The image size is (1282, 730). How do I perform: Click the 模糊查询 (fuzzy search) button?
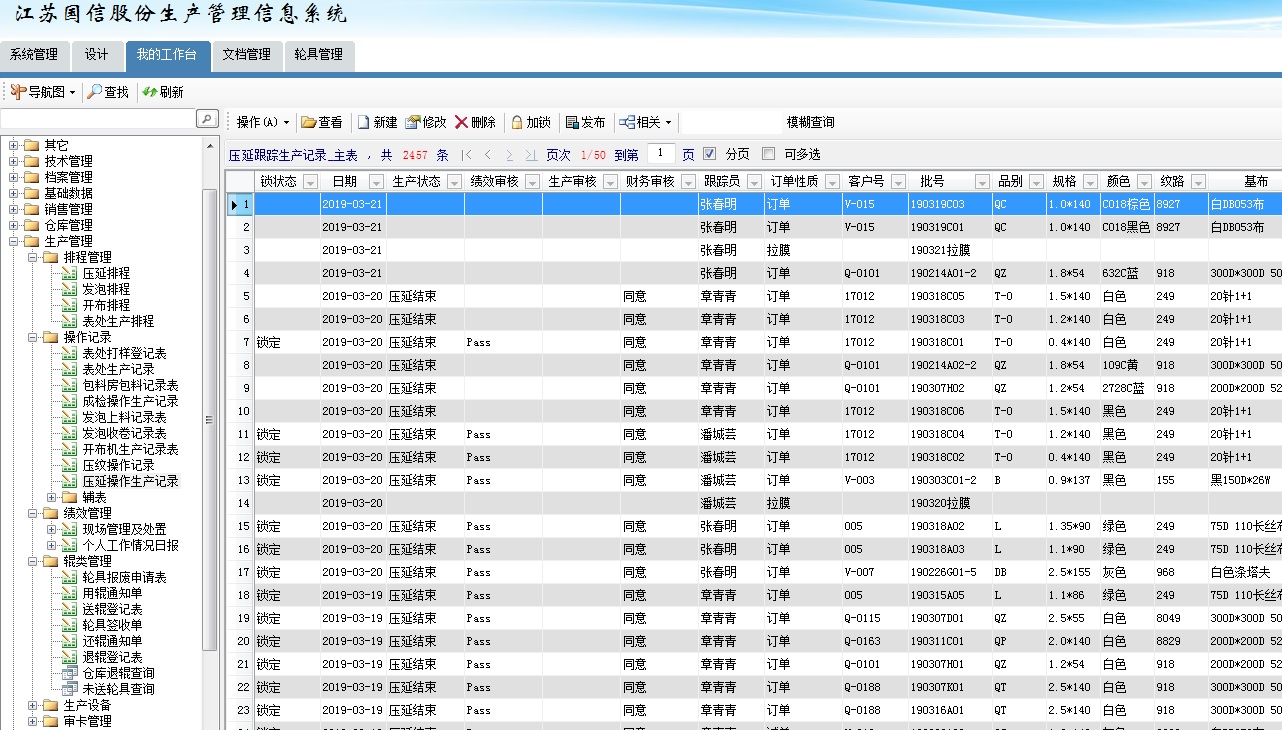[x=810, y=122]
